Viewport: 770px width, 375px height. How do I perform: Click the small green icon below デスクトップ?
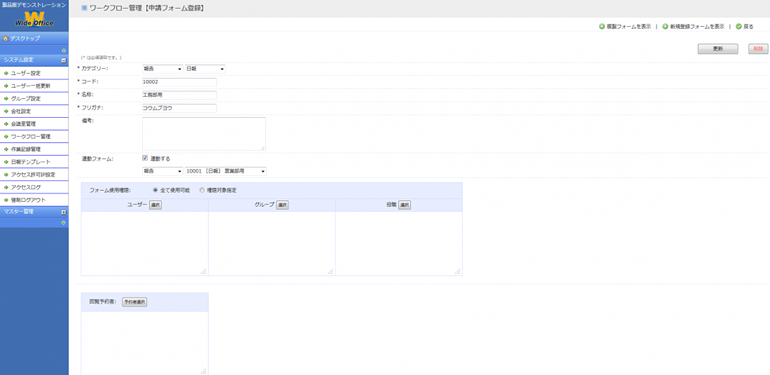tap(64, 50)
